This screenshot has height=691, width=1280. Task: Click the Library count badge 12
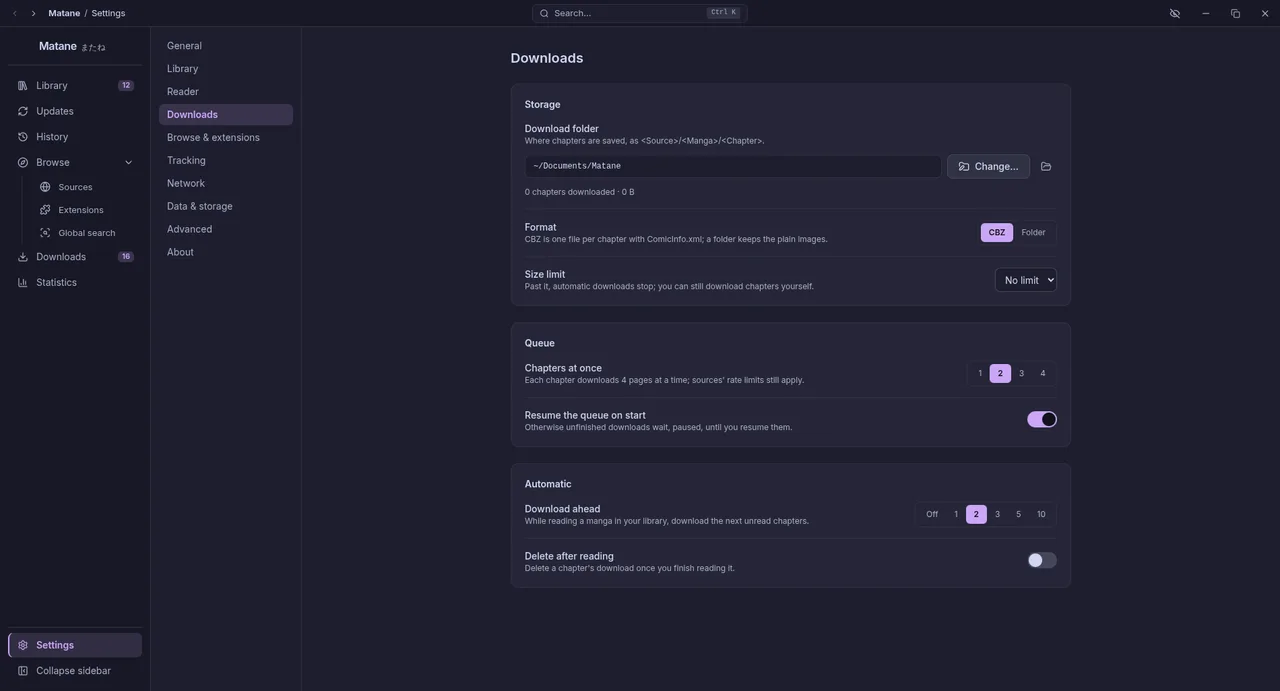click(126, 86)
